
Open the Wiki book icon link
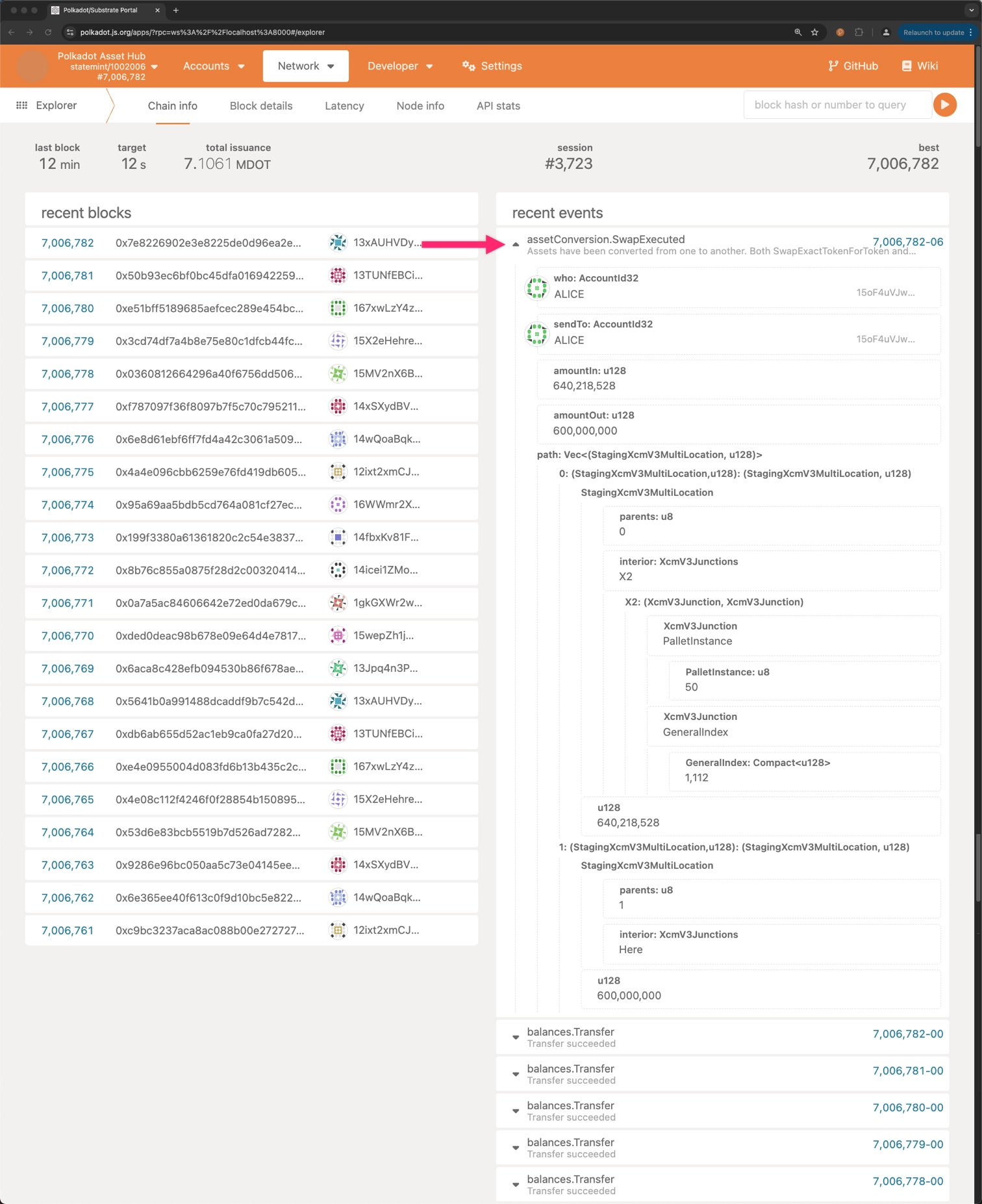(907, 66)
